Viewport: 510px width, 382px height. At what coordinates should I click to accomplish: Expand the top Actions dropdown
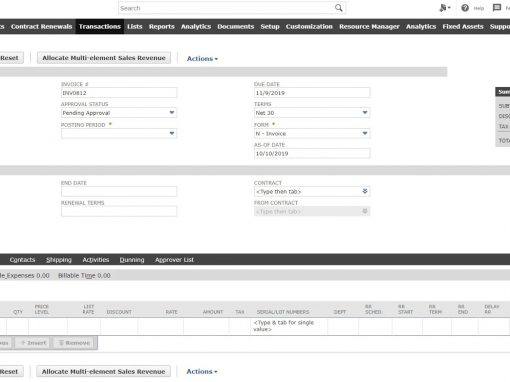[x=202, y=58]
